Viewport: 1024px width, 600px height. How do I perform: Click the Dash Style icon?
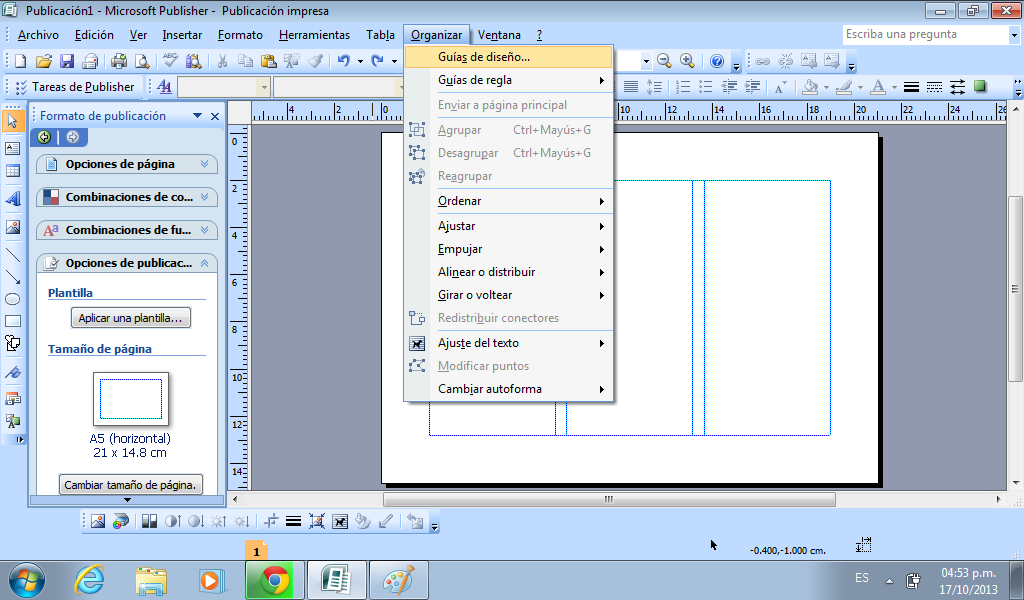click(935, 87)
